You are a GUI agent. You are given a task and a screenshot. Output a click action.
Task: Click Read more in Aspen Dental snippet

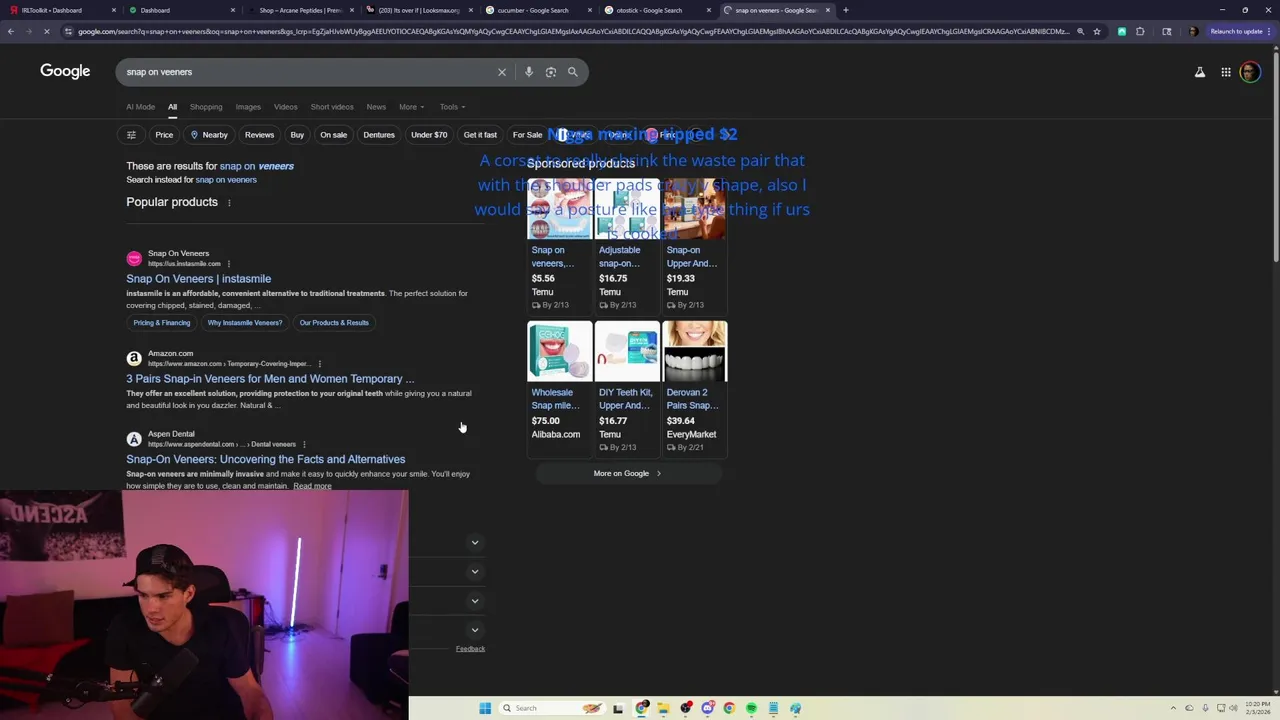pyautogui.click(x=312, y=486)
